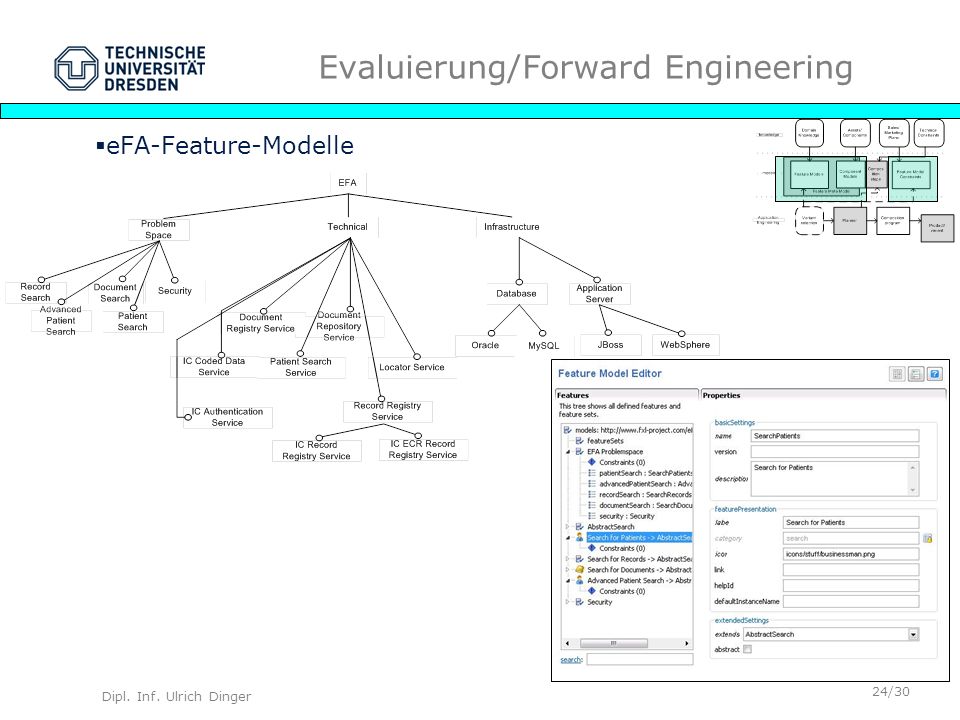The width and height of the screenshot is (960, 720).
Task: Click the IC Authentication Service node
Action: point(227,417)
